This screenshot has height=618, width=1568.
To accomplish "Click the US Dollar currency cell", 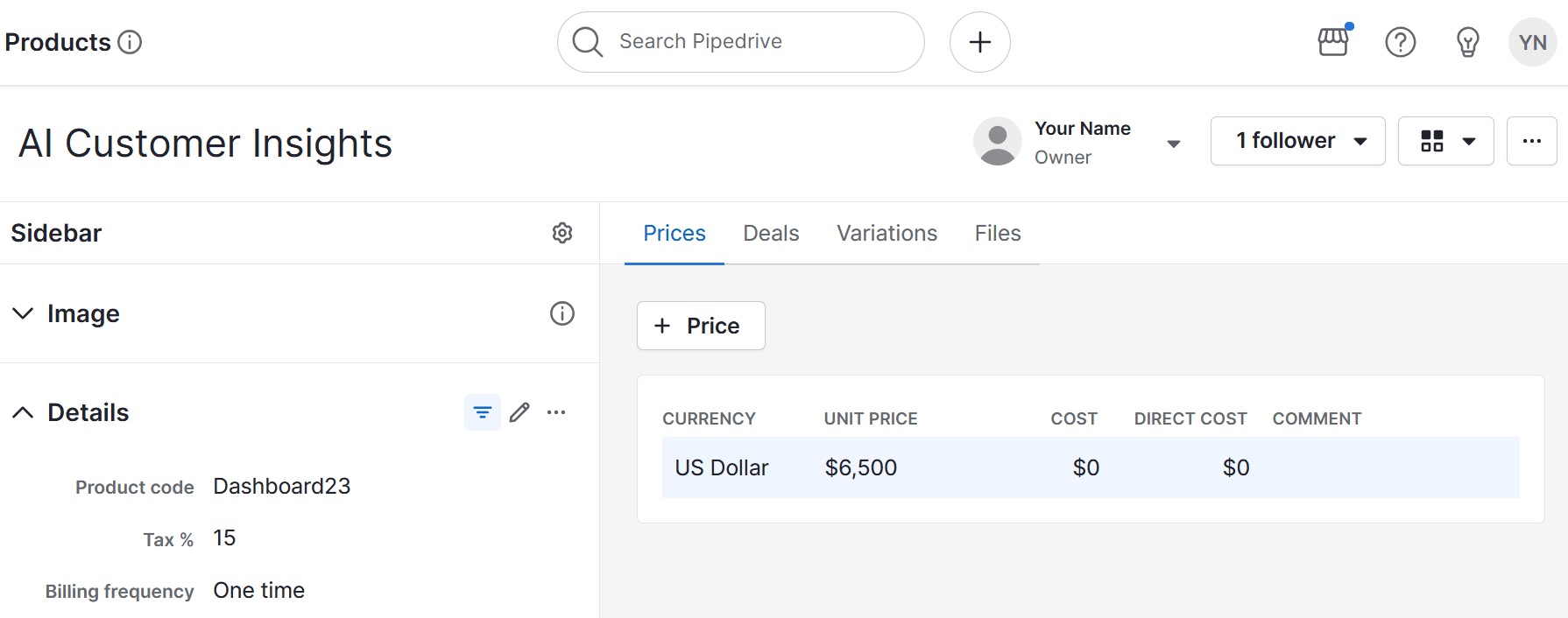I will click(x=722, y=468).
